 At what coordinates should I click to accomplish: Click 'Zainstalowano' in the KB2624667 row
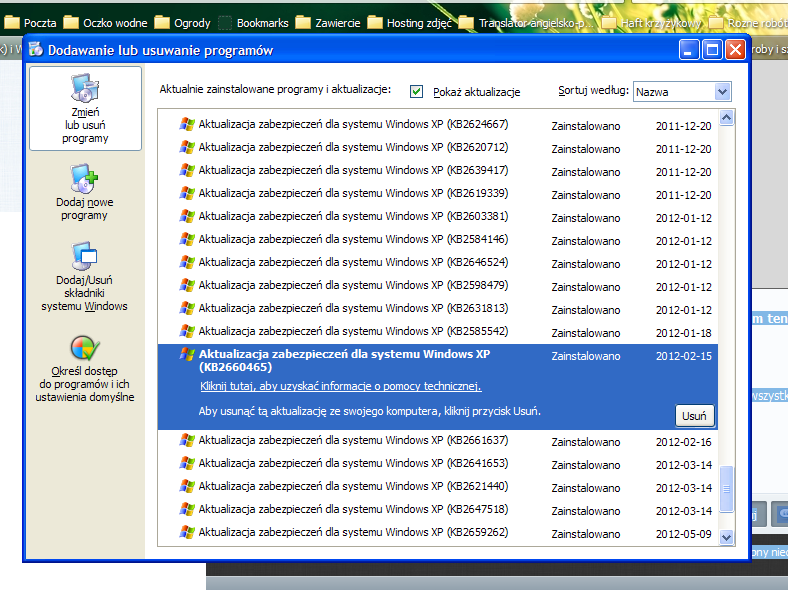[585, 126]
